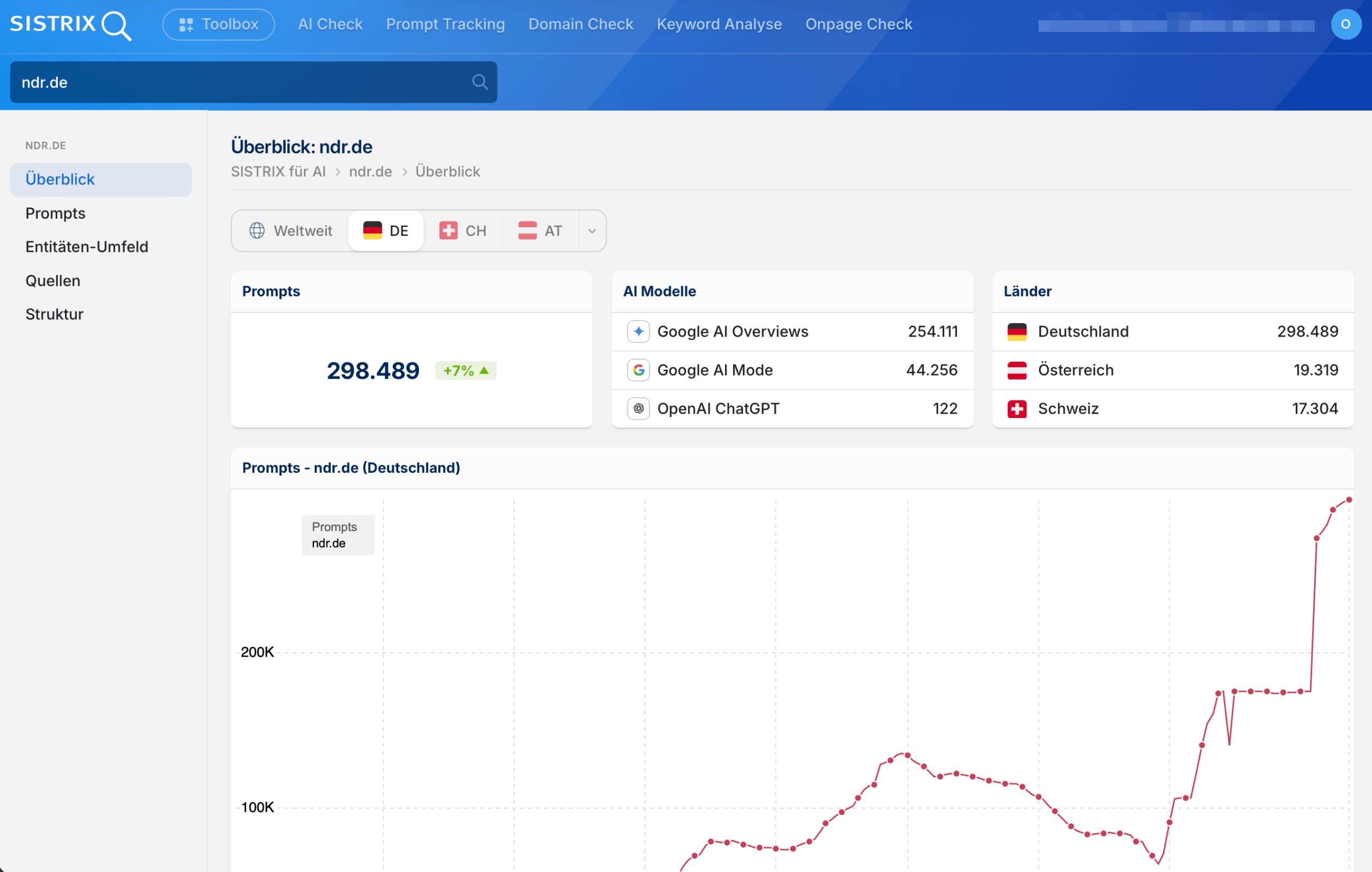This screenshot has width=1372, height=872.
Task: Click the SISTRIX logo
Action: click(71, 25)
